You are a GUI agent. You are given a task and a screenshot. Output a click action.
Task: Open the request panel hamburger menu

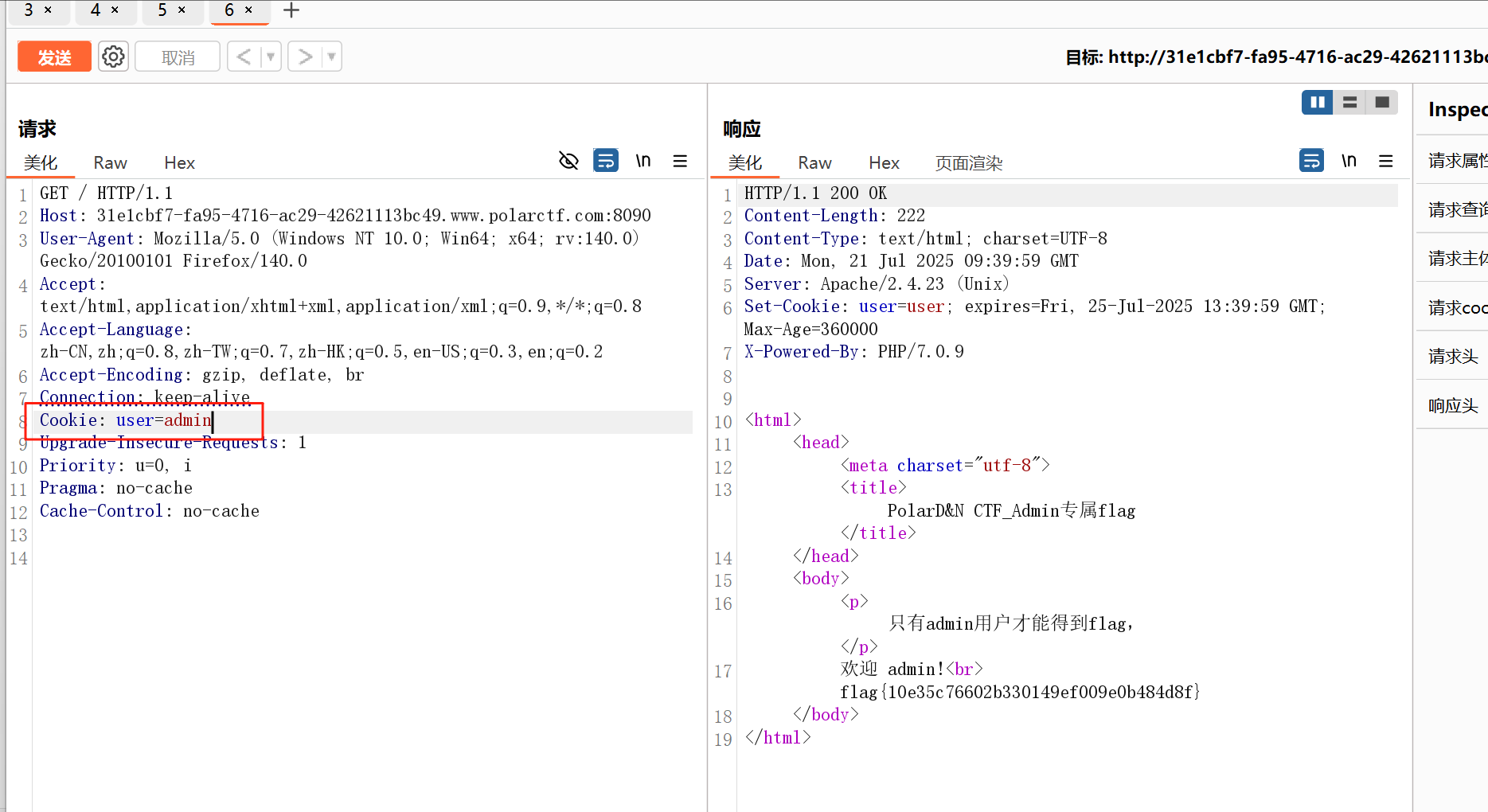680,161
